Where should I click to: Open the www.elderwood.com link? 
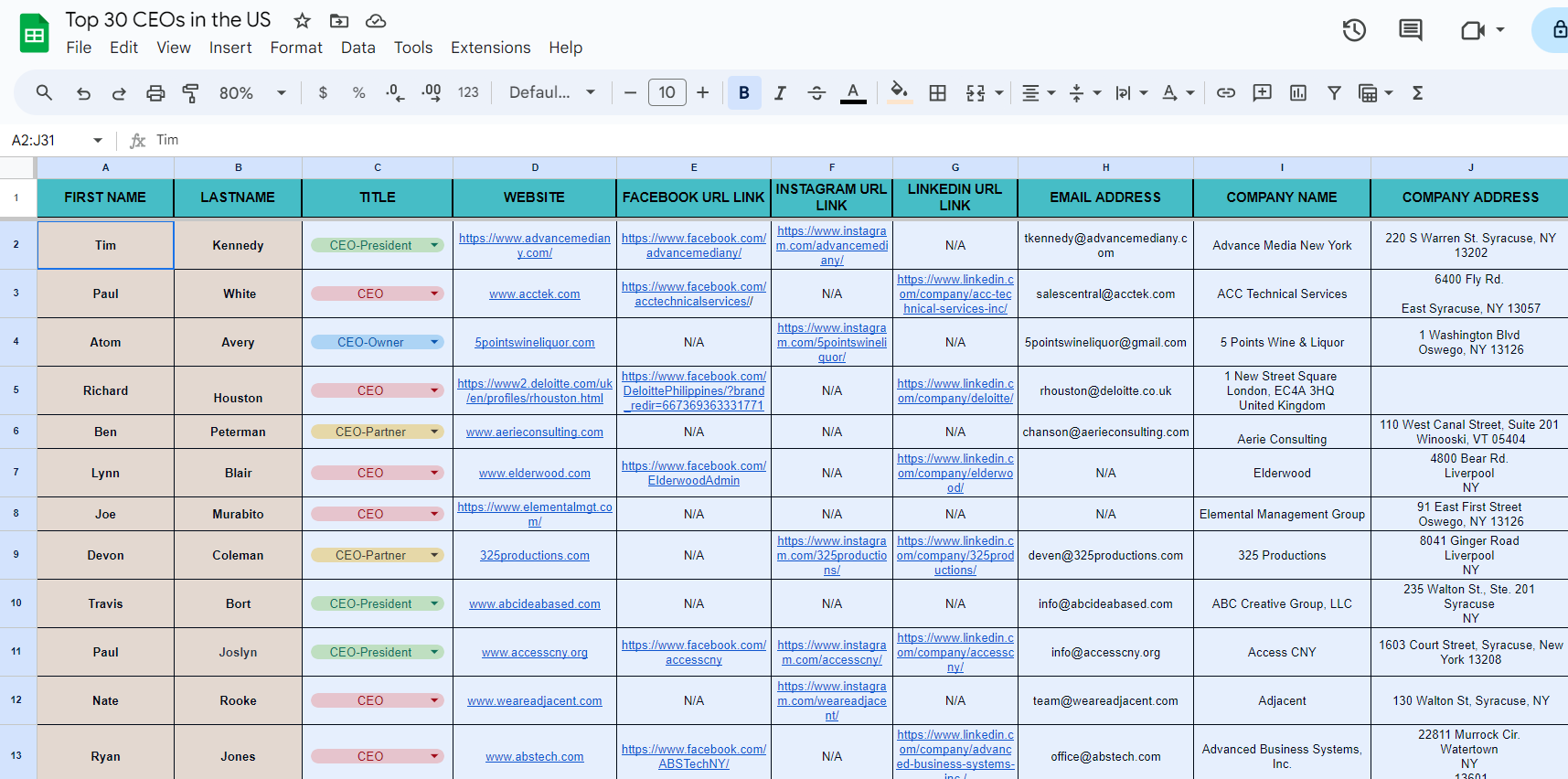(x=535, y=474)
